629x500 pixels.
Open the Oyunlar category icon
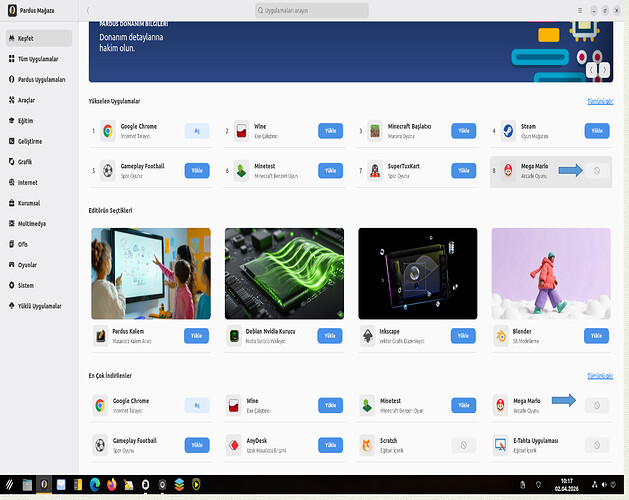pyautogui.click(x=11, y=265)
